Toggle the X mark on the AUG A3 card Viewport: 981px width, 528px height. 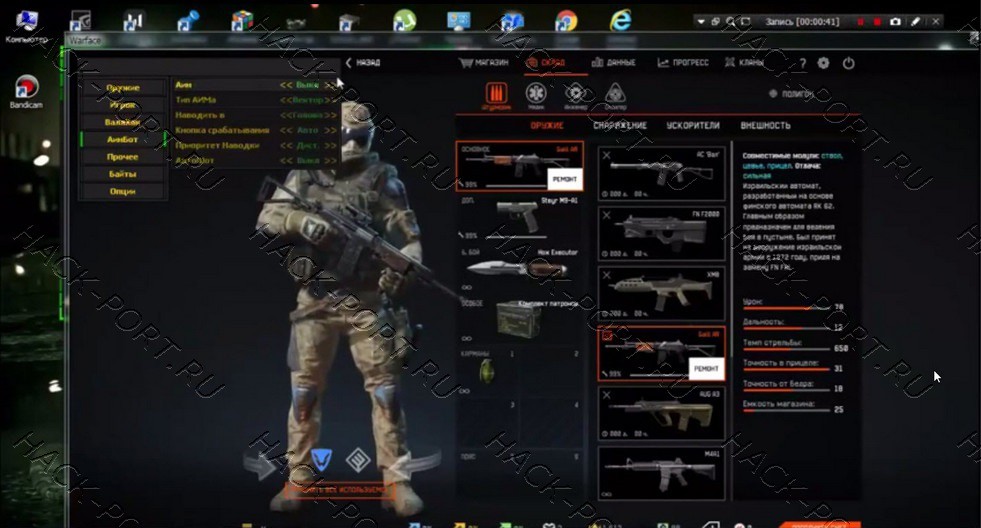click(x=606, y=395)
